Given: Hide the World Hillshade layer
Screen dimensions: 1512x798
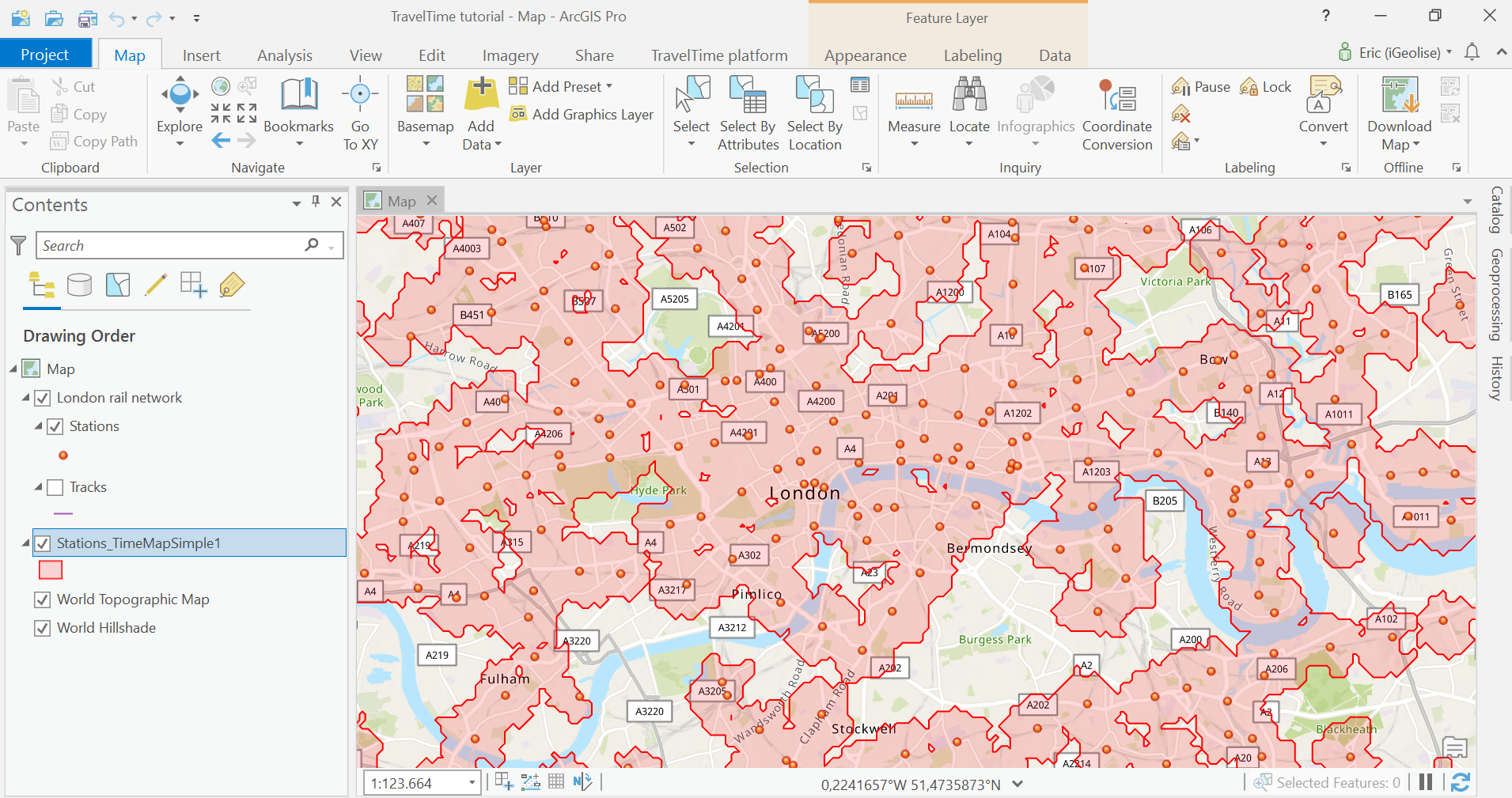Looking at the screenshot, I should [x=43, y=627].
